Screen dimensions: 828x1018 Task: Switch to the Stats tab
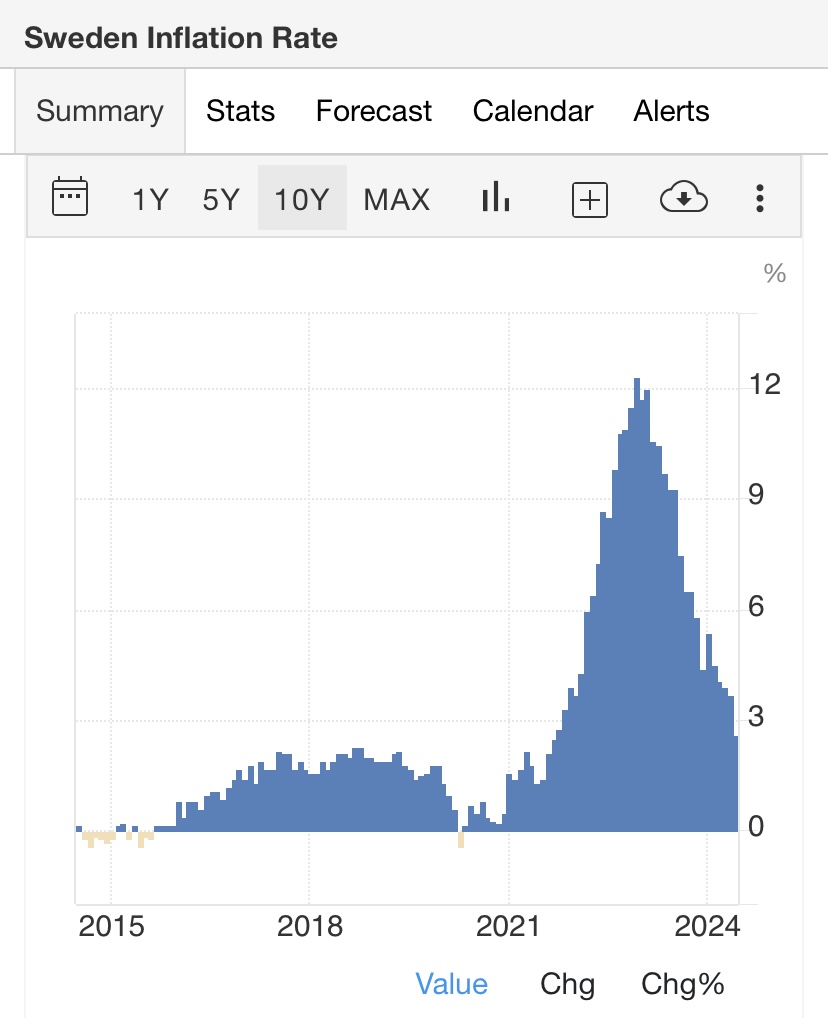click(x=240, y=111)
